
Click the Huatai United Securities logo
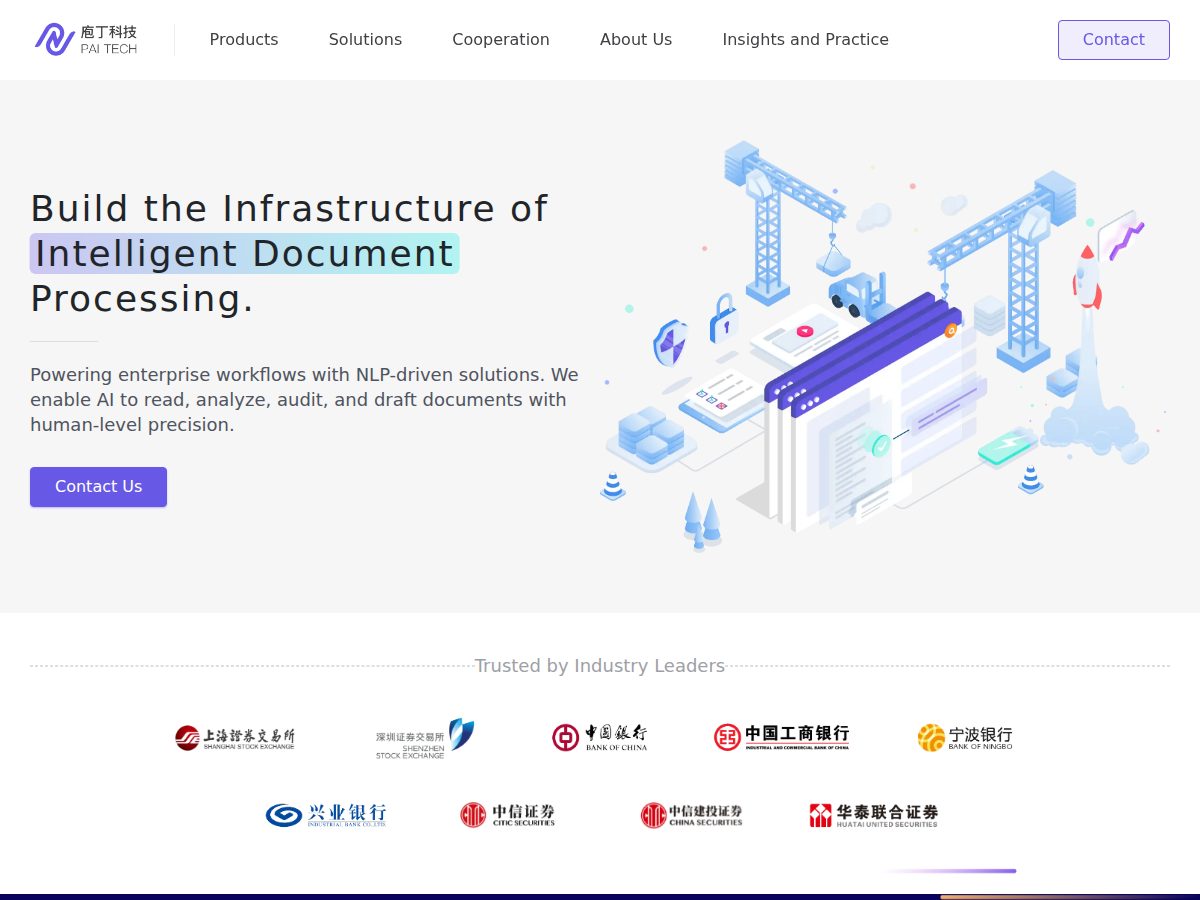tap(874, 815)
